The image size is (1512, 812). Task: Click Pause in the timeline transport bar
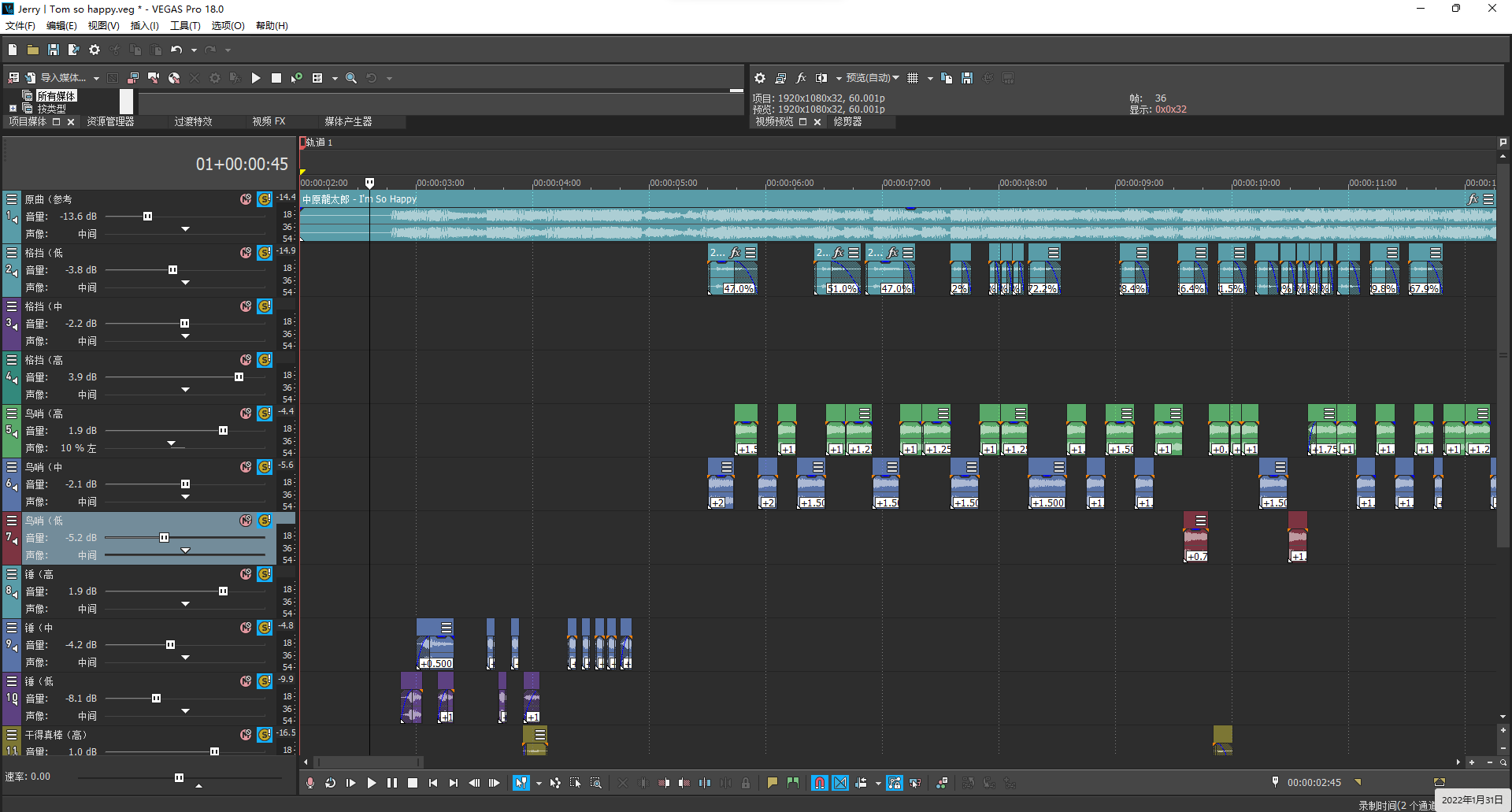coord(392,783)
